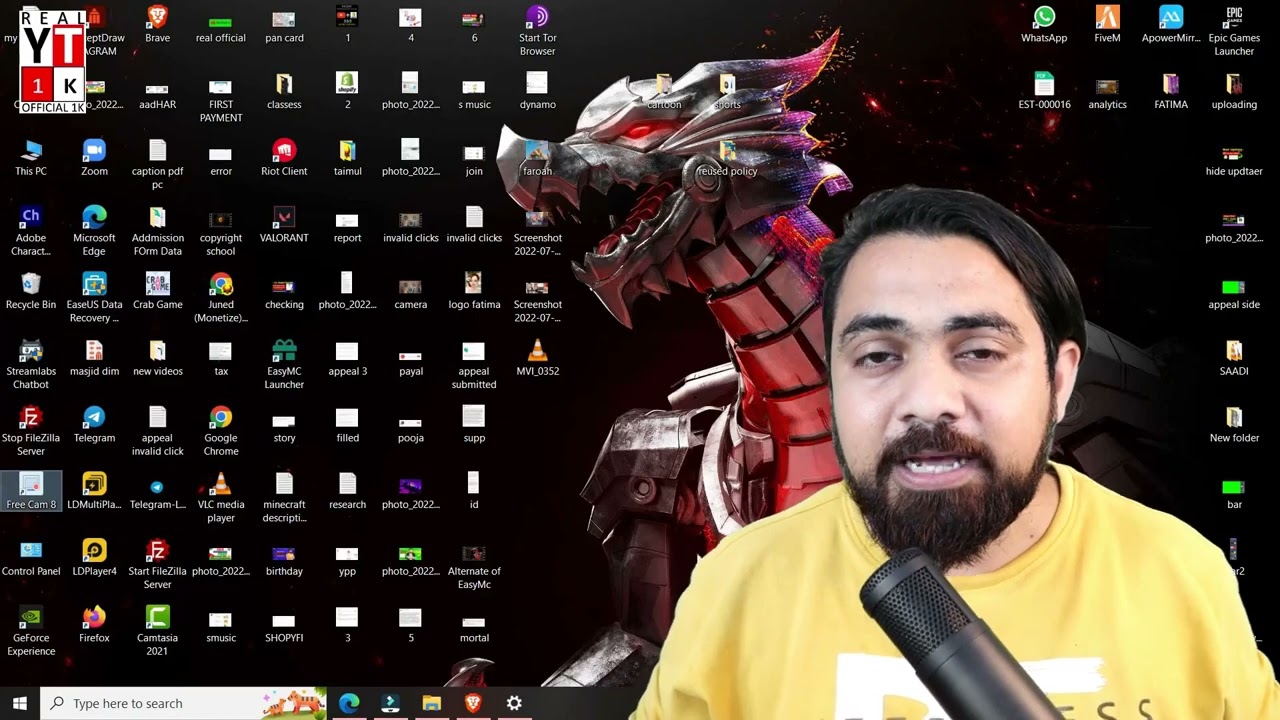The height and width of the screenshot is (720, 1280).
Task: Select the ApowerMirror desktop shortcut
Action: (1171, 25)
